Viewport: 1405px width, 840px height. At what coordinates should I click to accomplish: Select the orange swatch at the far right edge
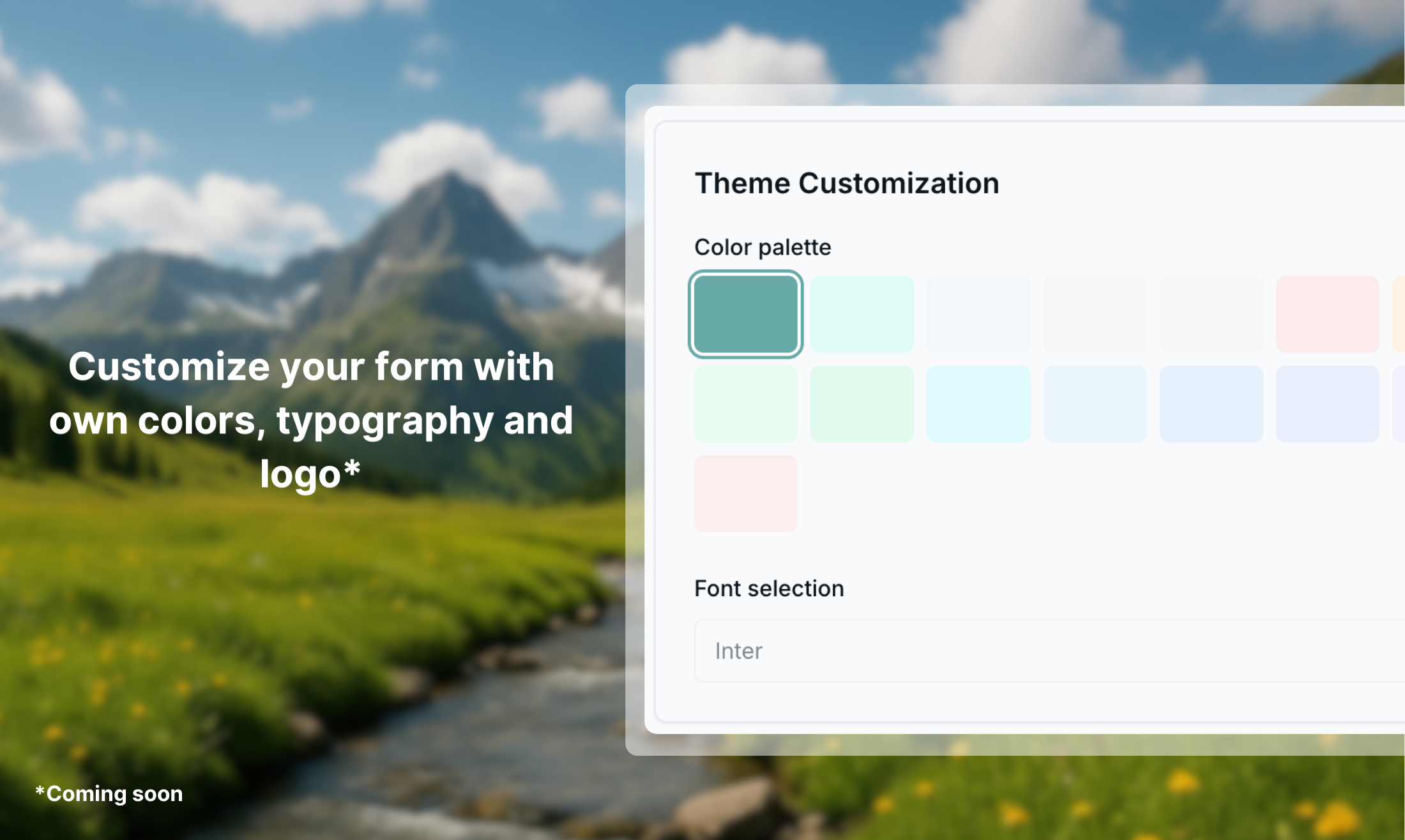pyautogui.click(x=1401, y=314)
